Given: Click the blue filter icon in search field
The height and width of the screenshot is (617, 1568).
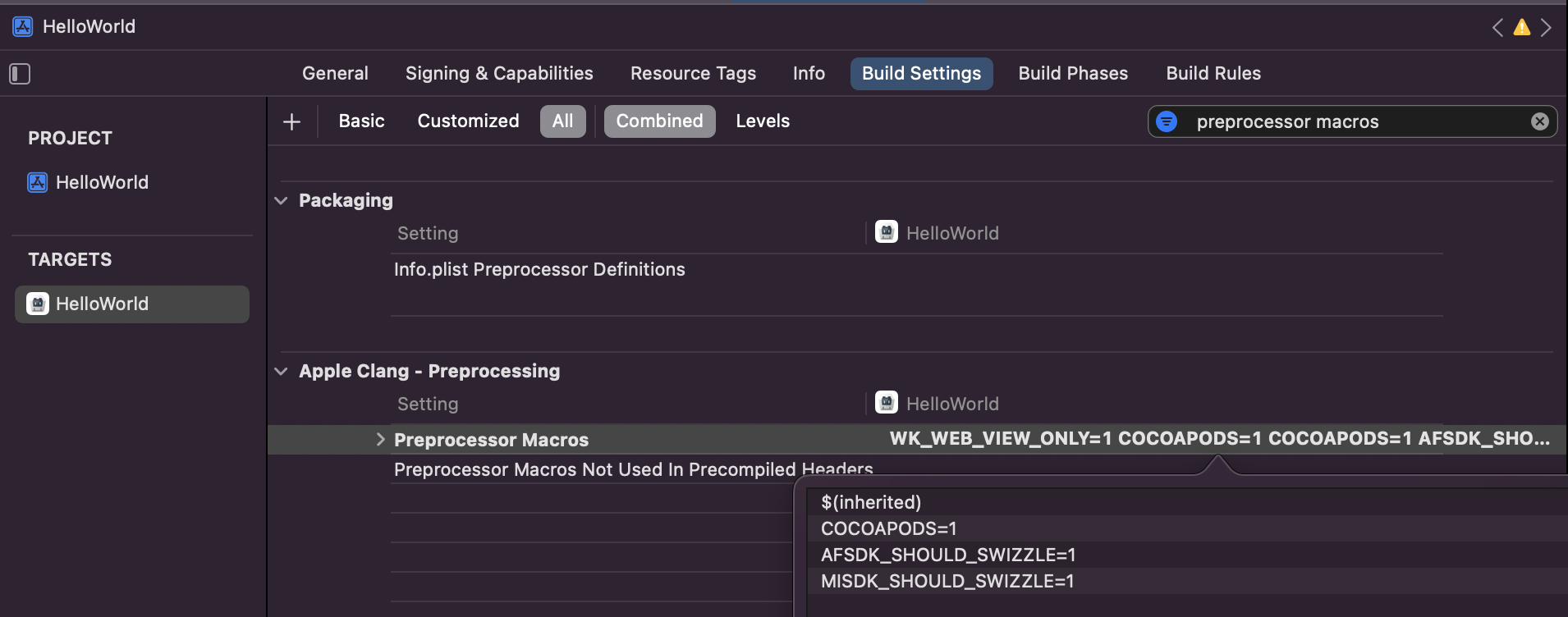Looking at the screenshot, I should (x=1167, y=121).
